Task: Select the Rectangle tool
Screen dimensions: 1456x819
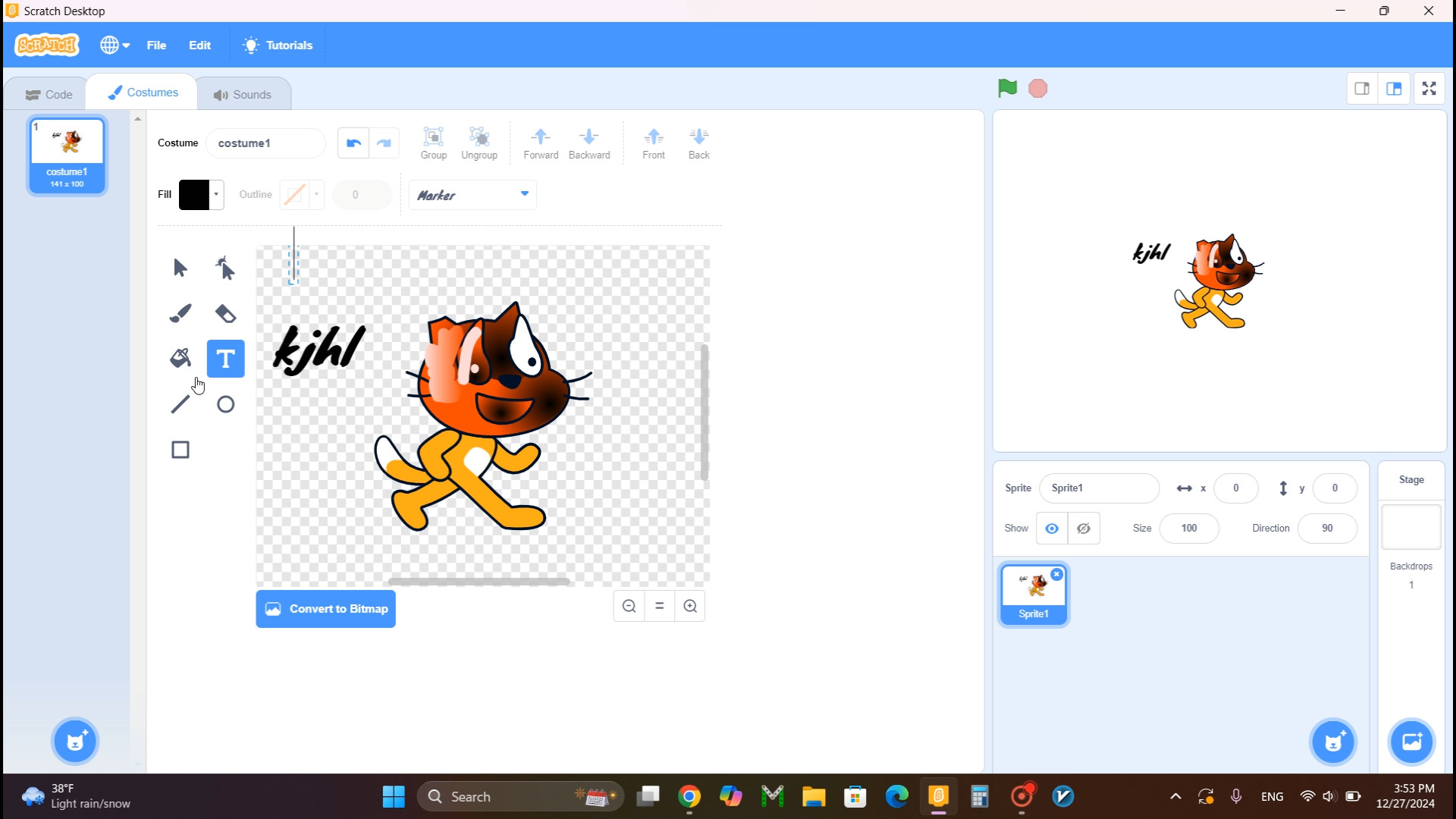Action: point(180,450)
